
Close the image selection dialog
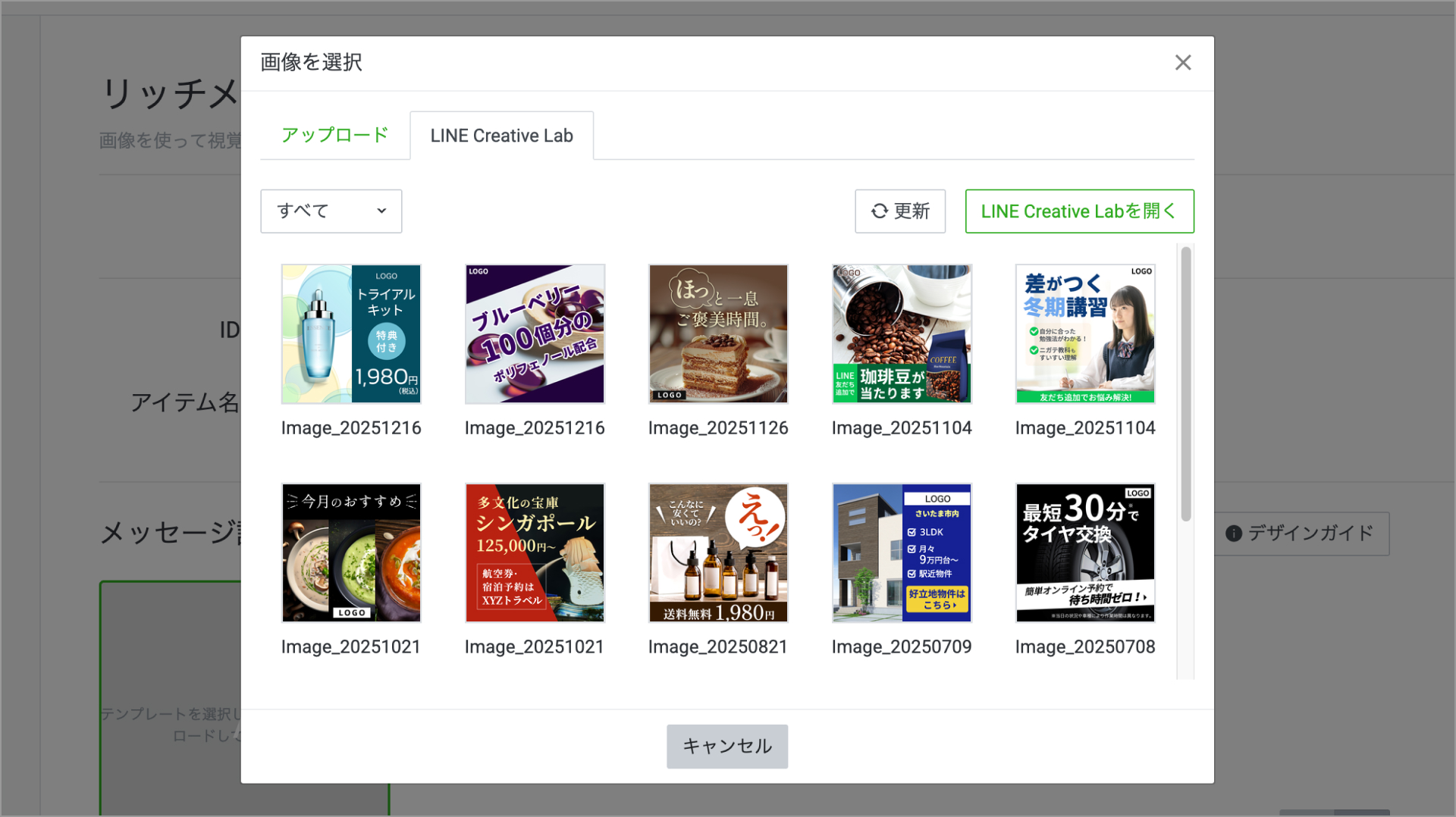coord(1182,62)
